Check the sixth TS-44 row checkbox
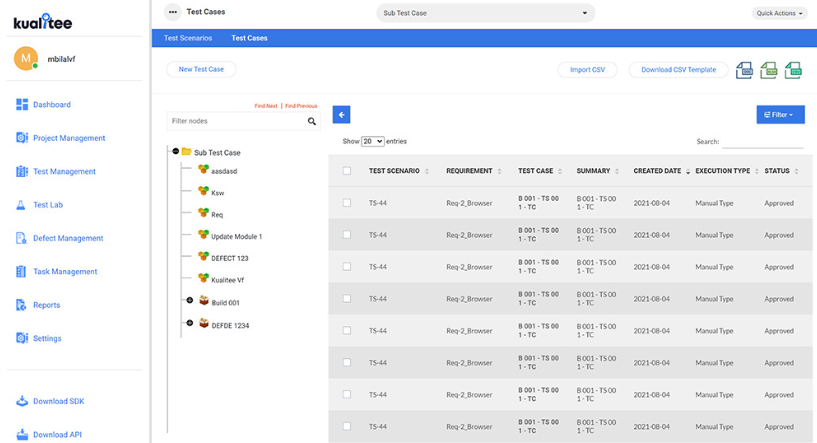 coord(346,362)
